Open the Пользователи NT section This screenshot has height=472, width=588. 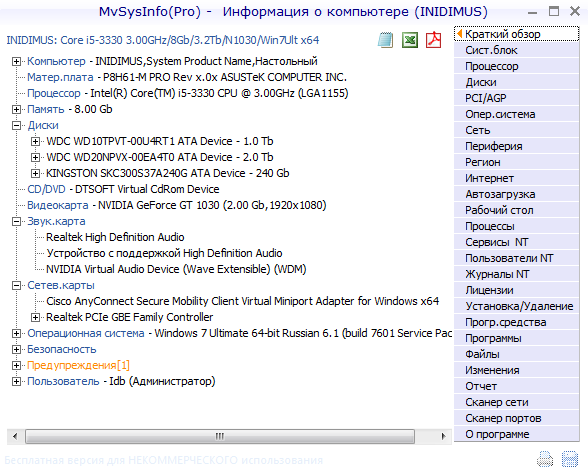coord(516,258)
